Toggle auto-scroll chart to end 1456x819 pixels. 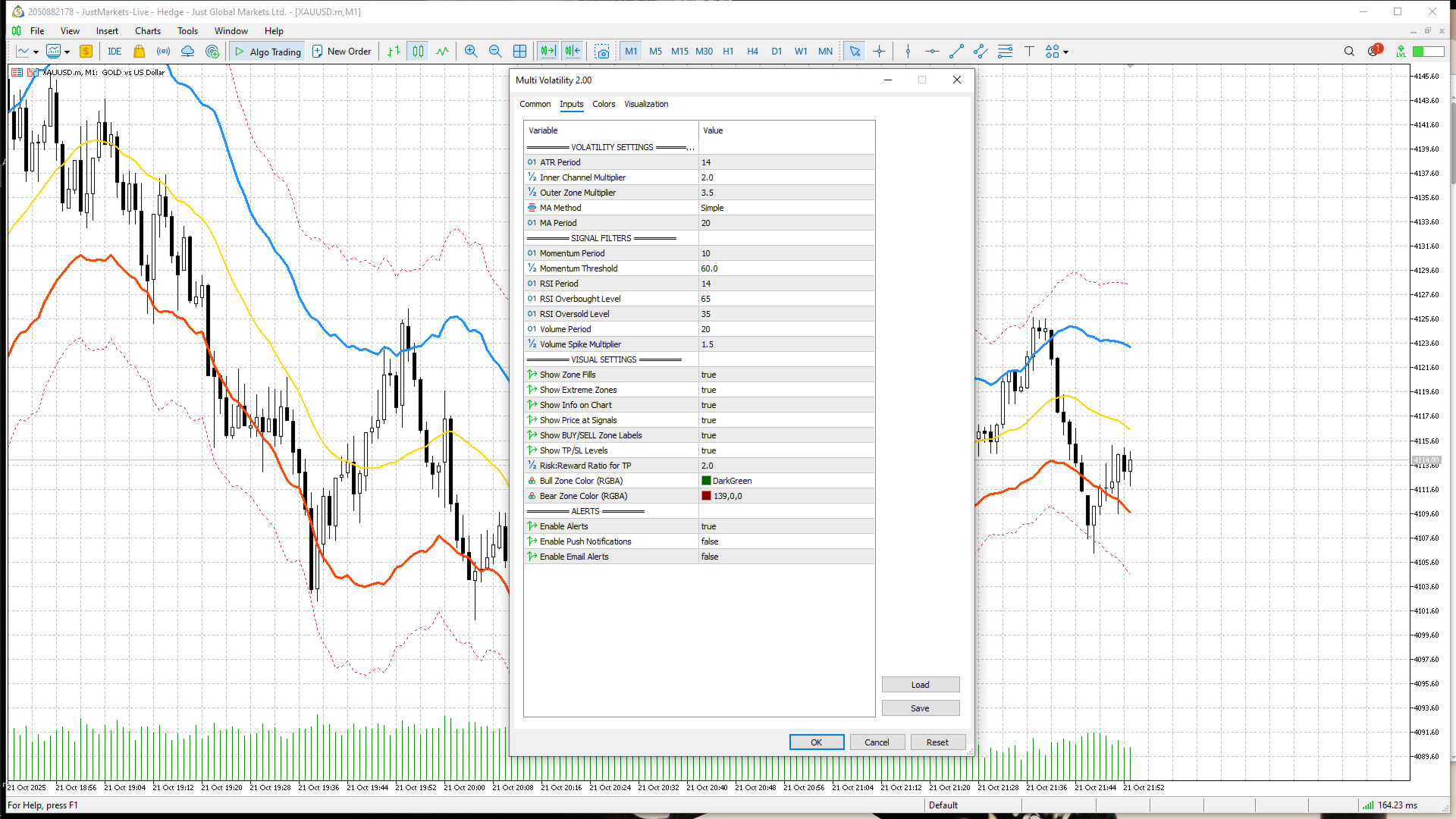548,52
